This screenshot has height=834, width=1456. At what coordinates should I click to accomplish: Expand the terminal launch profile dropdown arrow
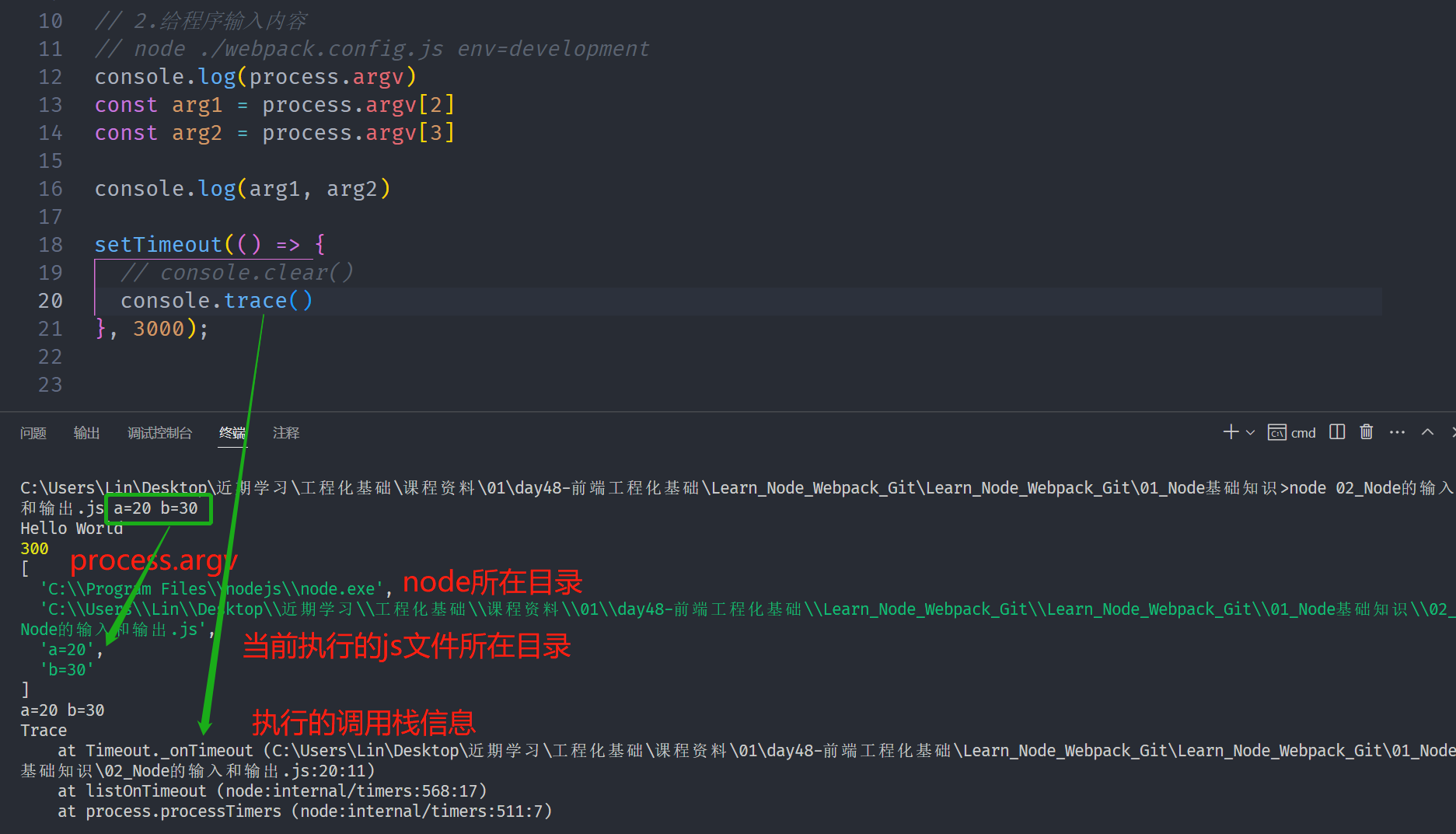(1251, 432)
